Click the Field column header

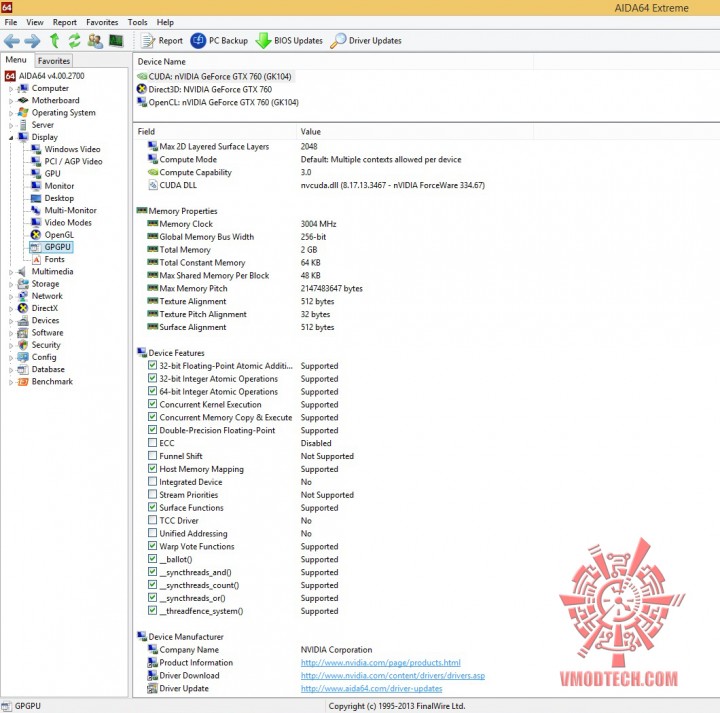click(215, 132)
